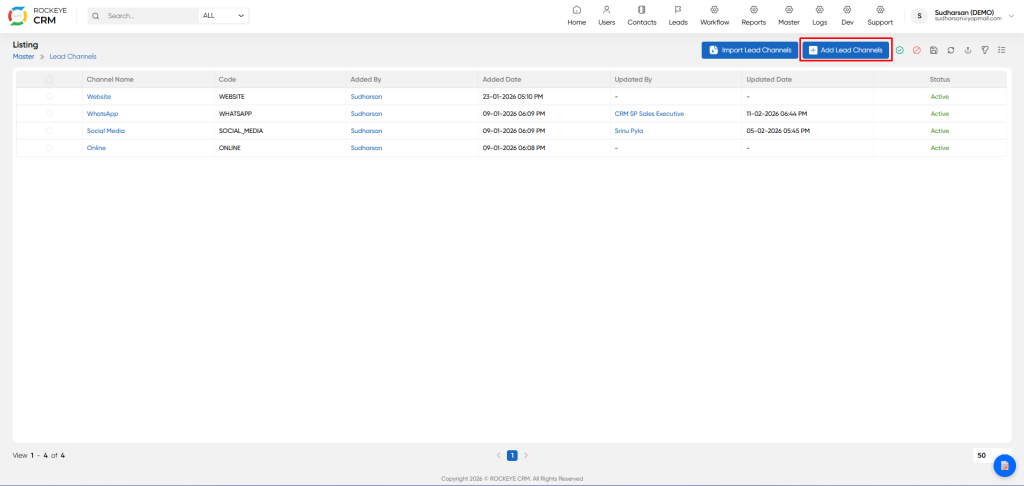The height and width of the screenshot is (486, 1024).
Task: Sort by Added By column header
Action: click(366, 79)
